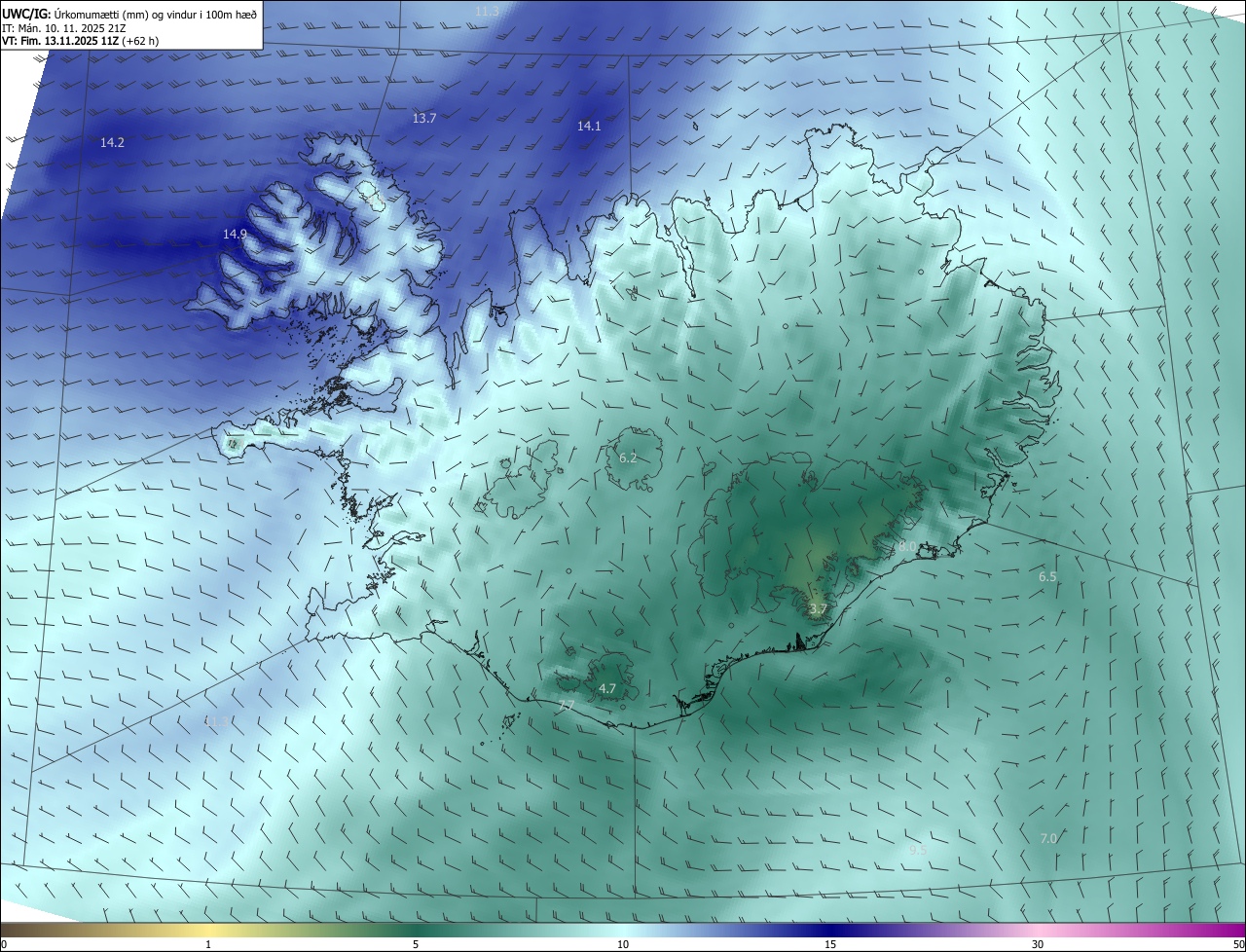This screenshot has height=952, width=1246.
Task: Click the 14.1 value label on the map
Action: [x=589, y=126]
